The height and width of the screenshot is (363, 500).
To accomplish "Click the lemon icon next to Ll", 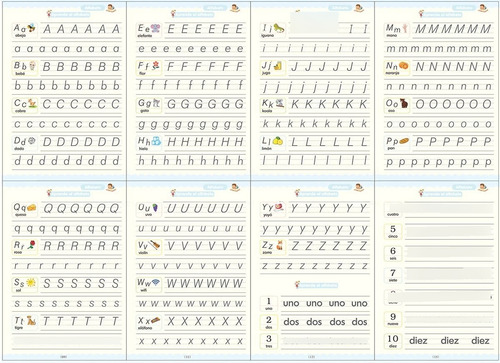I will click(x=278, y=141).
